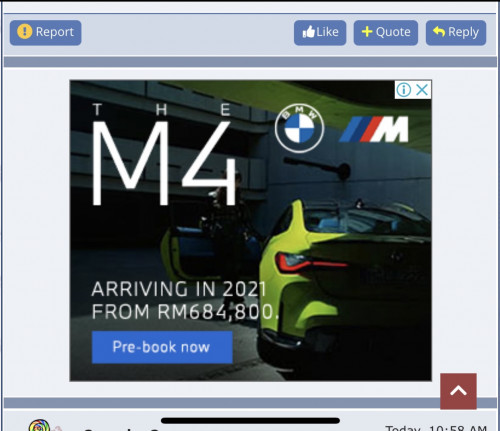This screenshot has width=500, height=431.
Task: Jump to top with red chevron button
Action: pos(458,391)
